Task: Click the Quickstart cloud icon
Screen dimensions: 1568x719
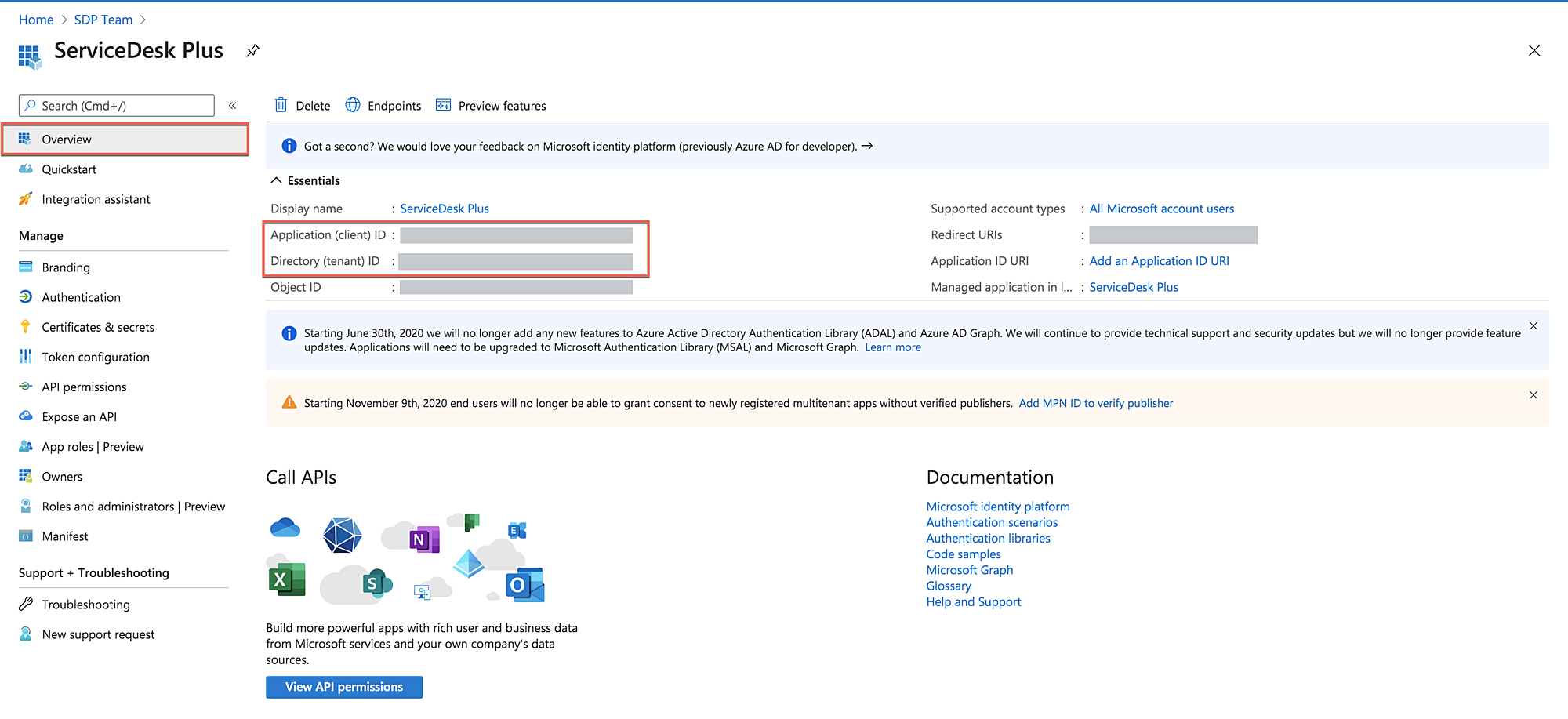Action: coord(26,169)
